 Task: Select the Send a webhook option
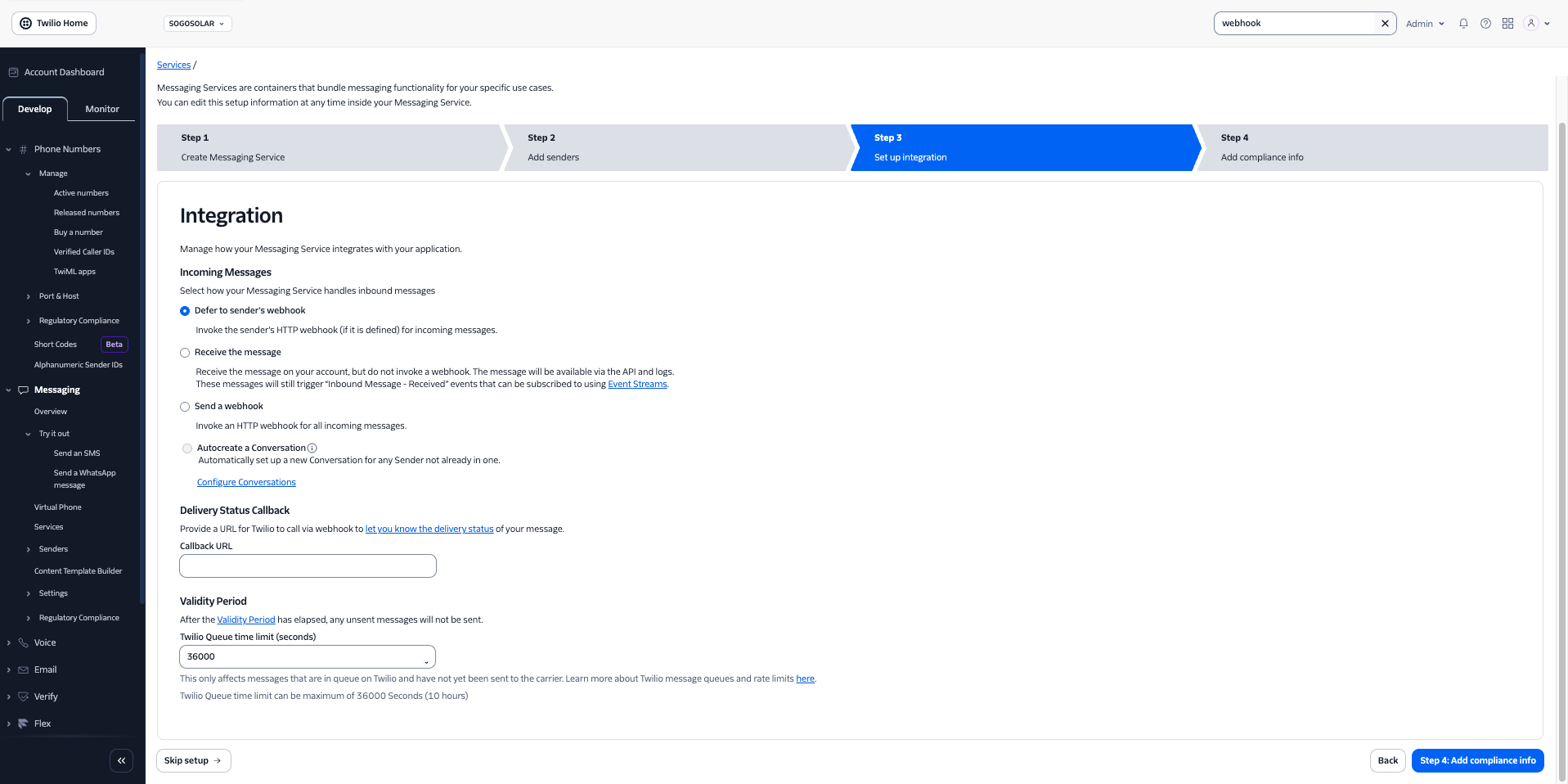pyautogui.click(x=184, y=406)
